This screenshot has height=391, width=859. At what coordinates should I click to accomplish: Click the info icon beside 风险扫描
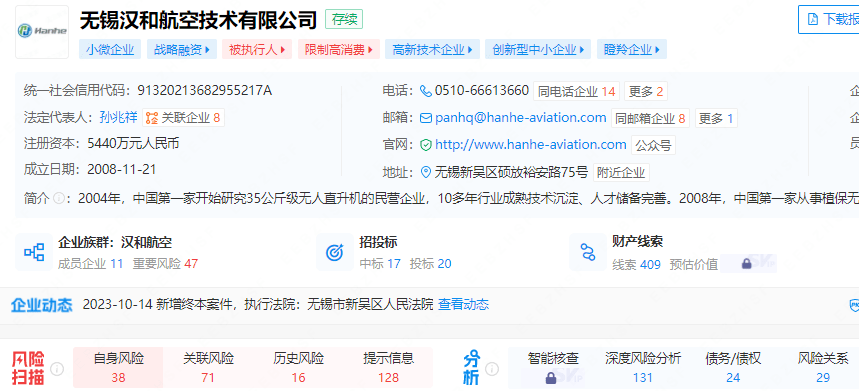57,369
